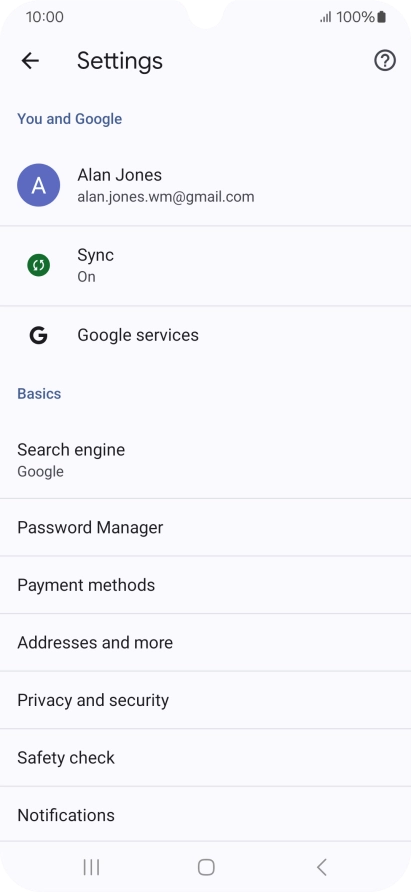This screenshot has height=892, width=411.
Task: Open Sync settings showing On
Action: point(206,266)
